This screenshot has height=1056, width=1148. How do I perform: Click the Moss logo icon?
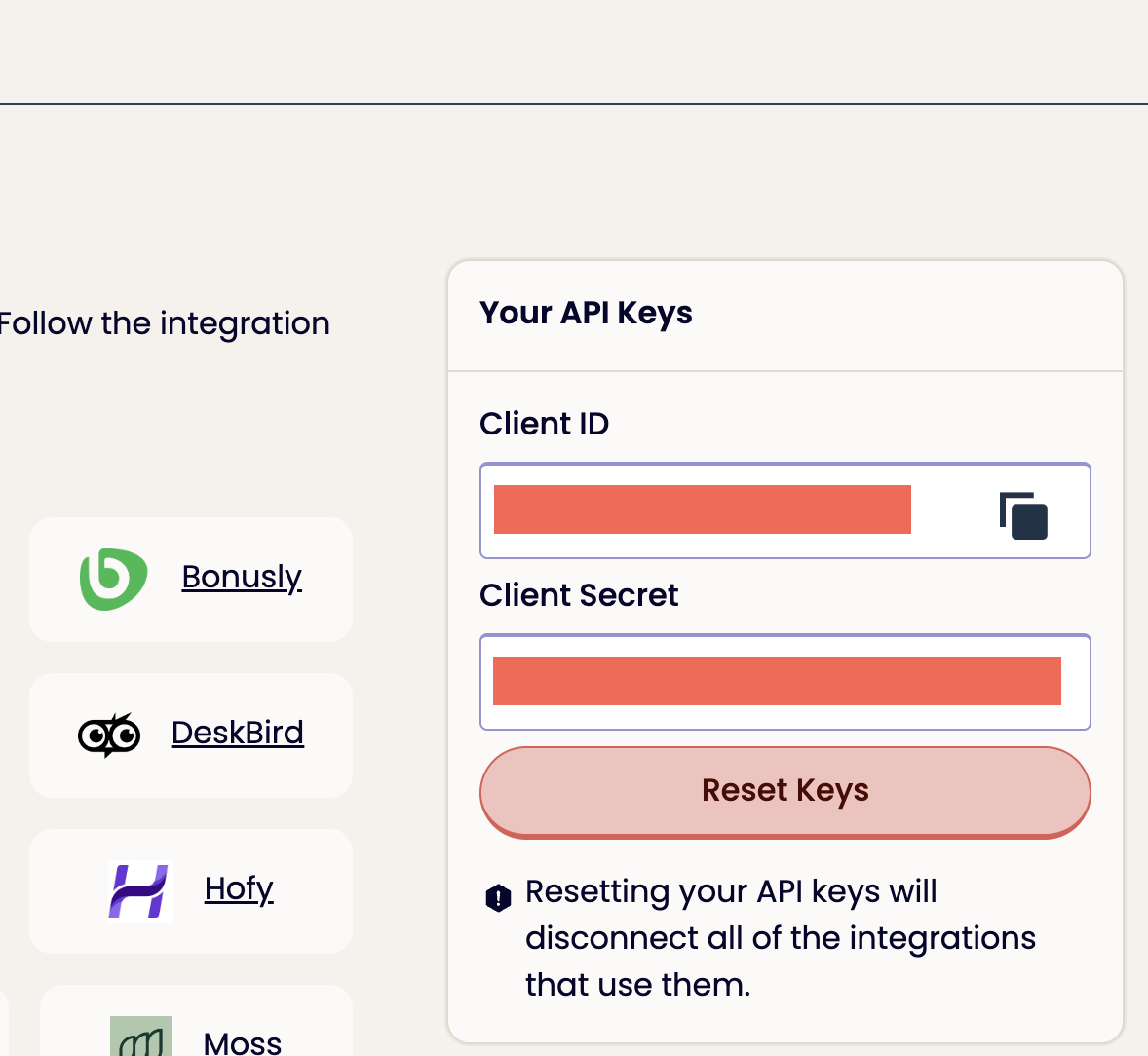140,1038
